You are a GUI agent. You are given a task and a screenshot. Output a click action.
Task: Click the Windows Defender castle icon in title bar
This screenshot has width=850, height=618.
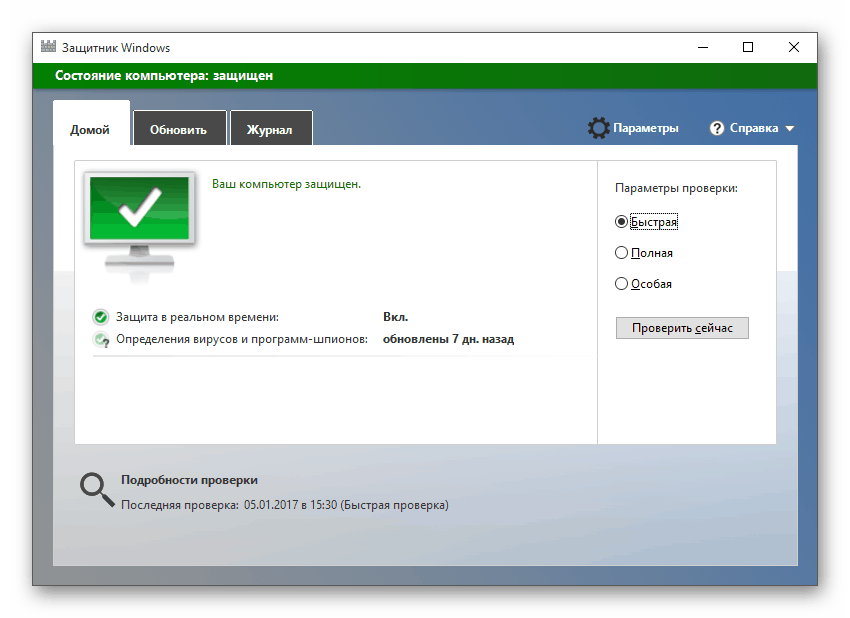(x=48, y=47)
